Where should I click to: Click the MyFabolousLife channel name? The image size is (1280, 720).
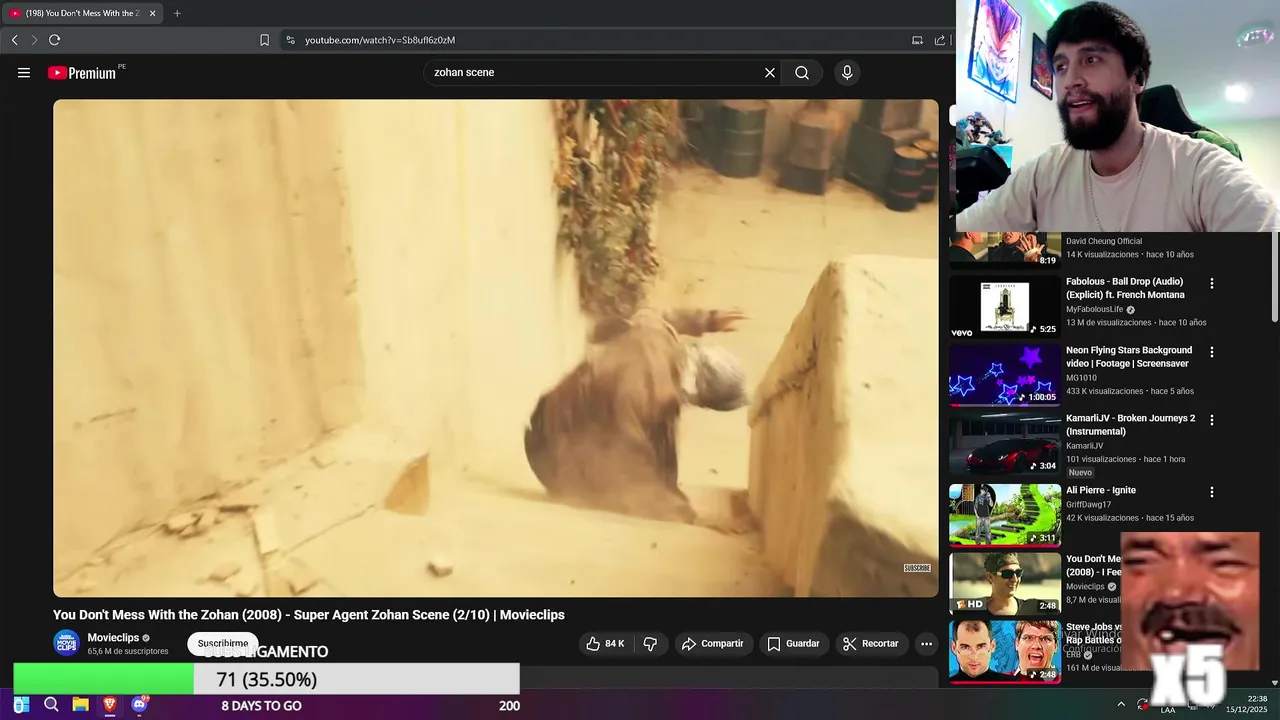1094,310
